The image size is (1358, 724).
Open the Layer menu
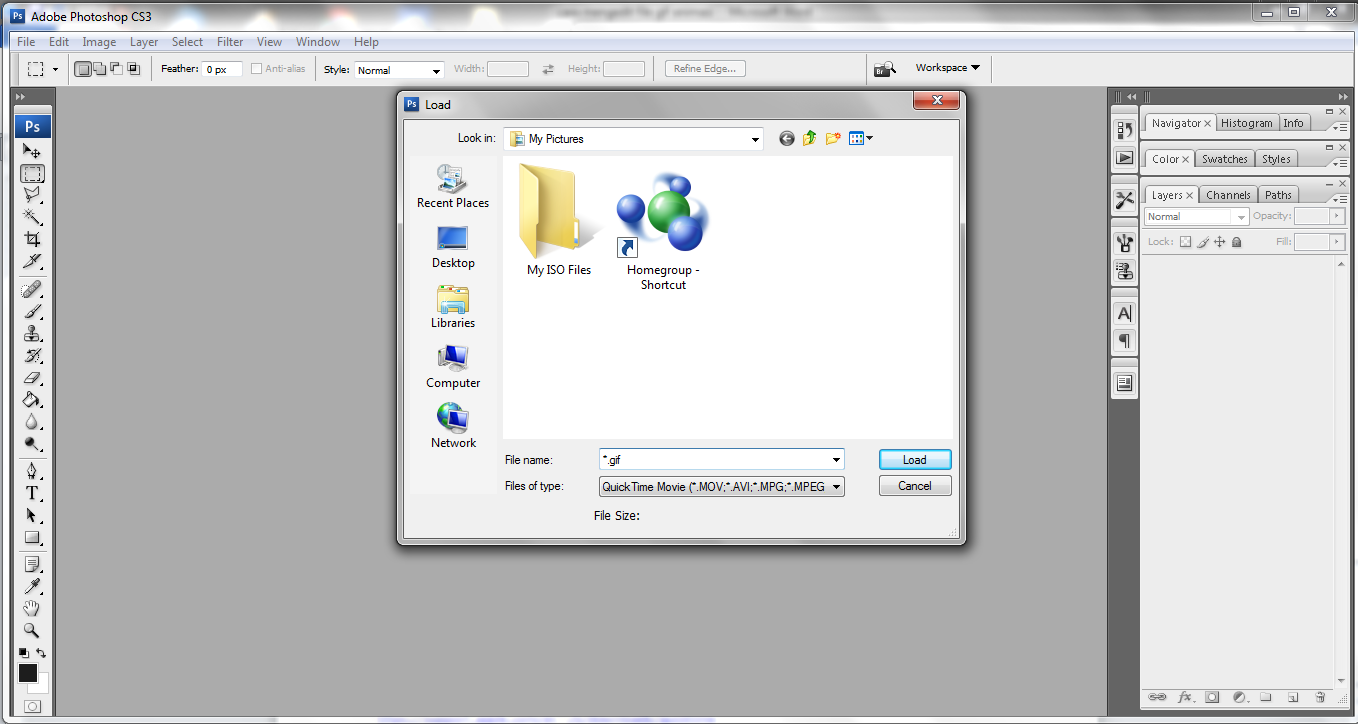tap(144, 42)
